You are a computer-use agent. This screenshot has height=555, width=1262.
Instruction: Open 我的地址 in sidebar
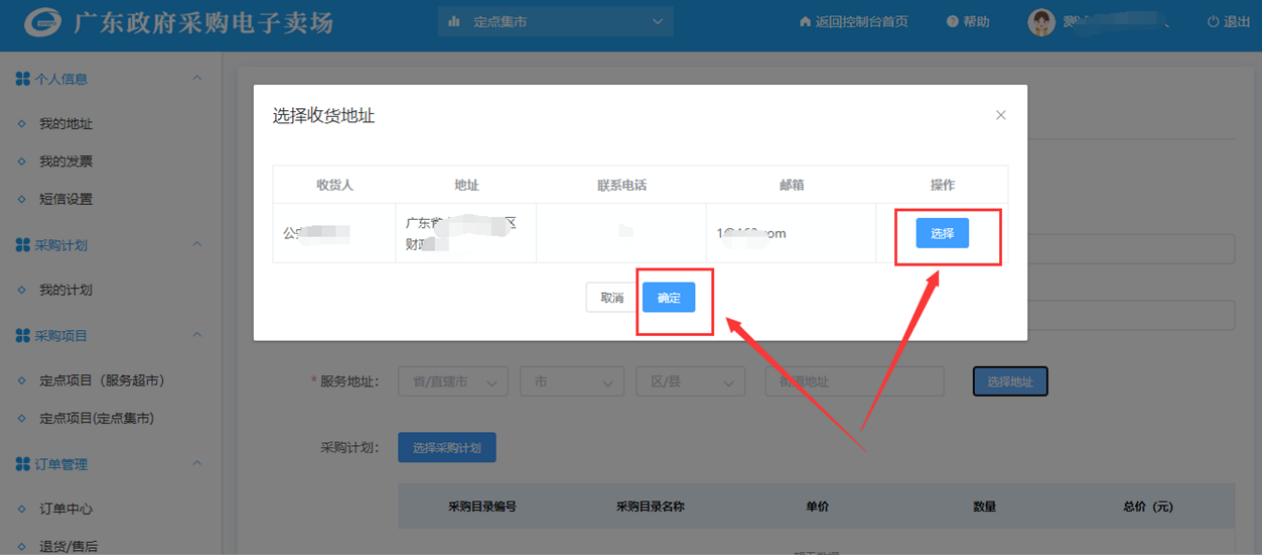(x=66, y=124)
